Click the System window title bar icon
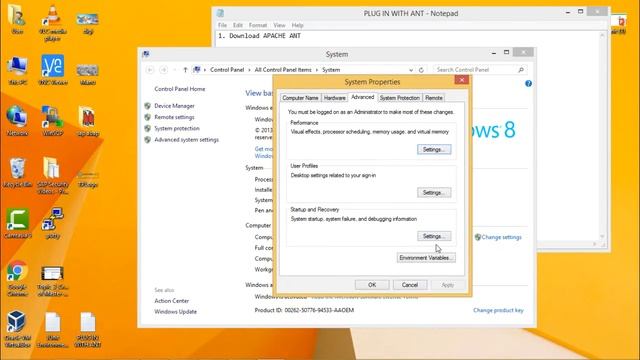 pos(146,54)
